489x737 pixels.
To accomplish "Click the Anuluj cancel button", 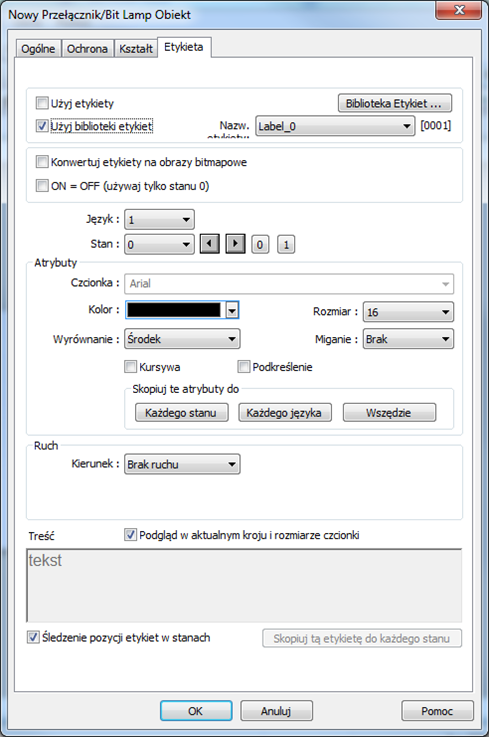I will [x=276, y=711].
